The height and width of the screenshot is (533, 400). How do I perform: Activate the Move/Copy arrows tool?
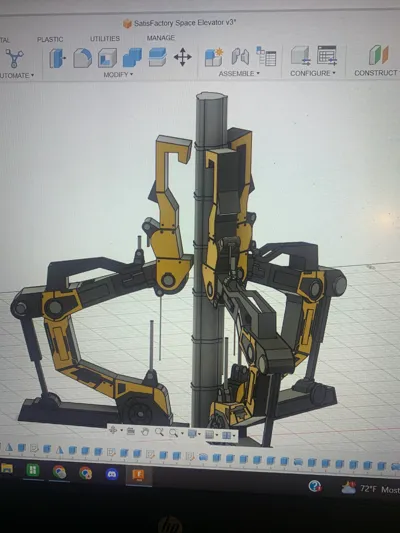coord(182,57)
